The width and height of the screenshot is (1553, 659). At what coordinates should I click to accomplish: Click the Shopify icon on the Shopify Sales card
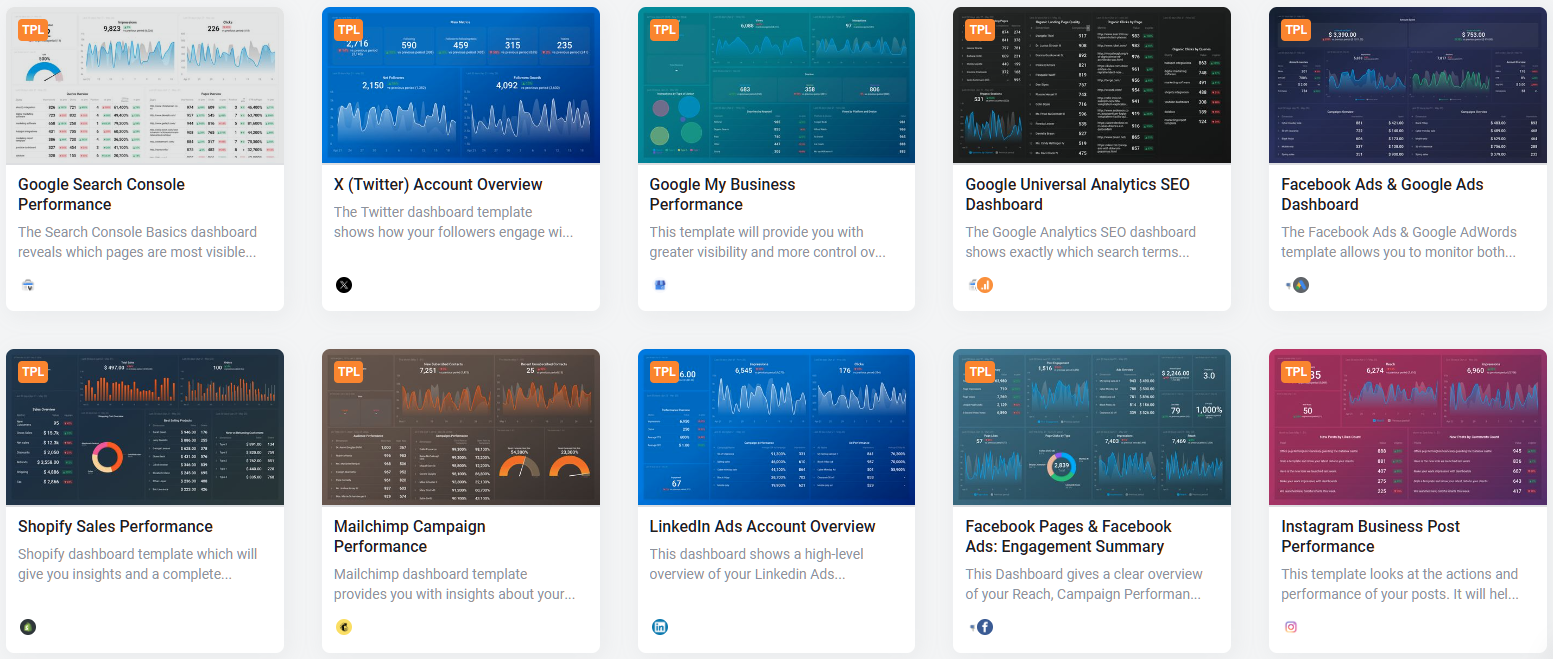[28, 627]
